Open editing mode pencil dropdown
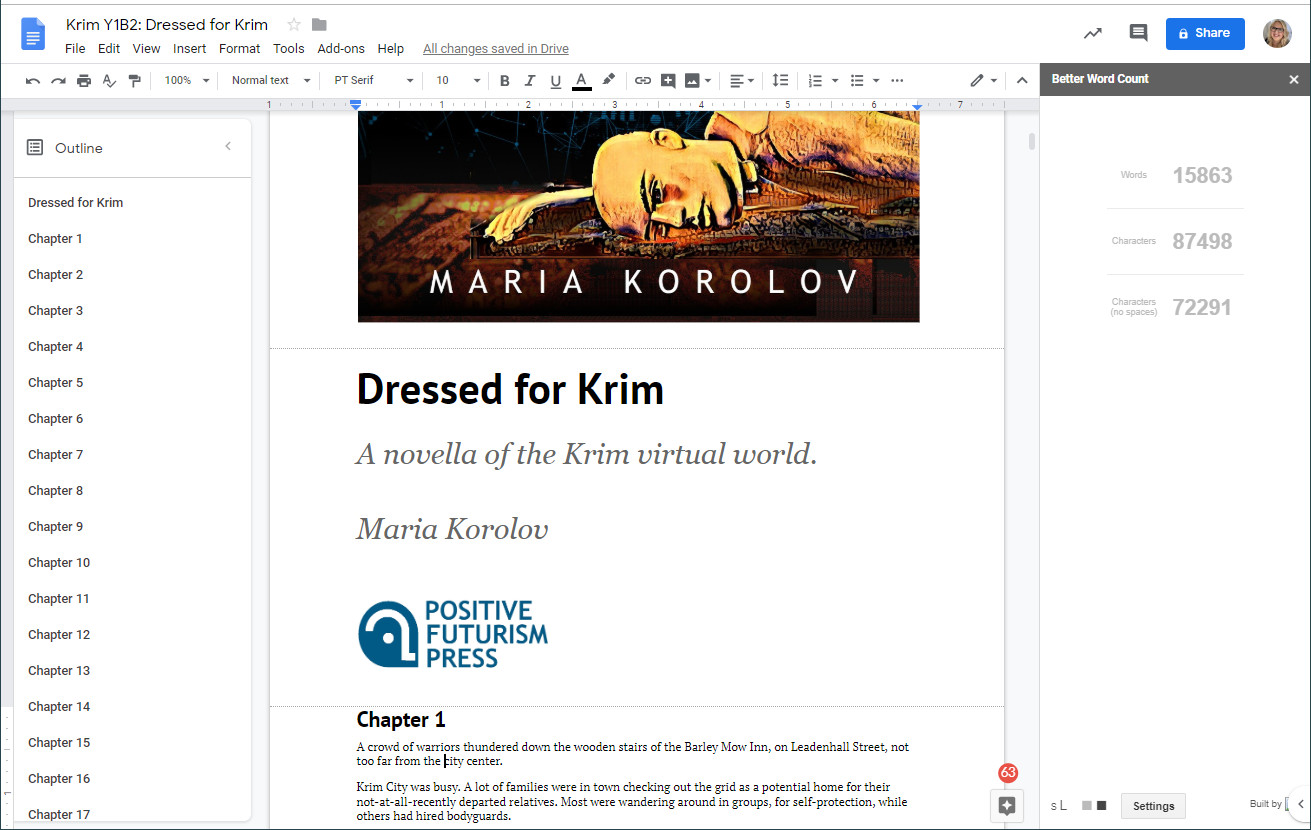1311x830 pixels. pyautogui.click(x=984, y=80)
